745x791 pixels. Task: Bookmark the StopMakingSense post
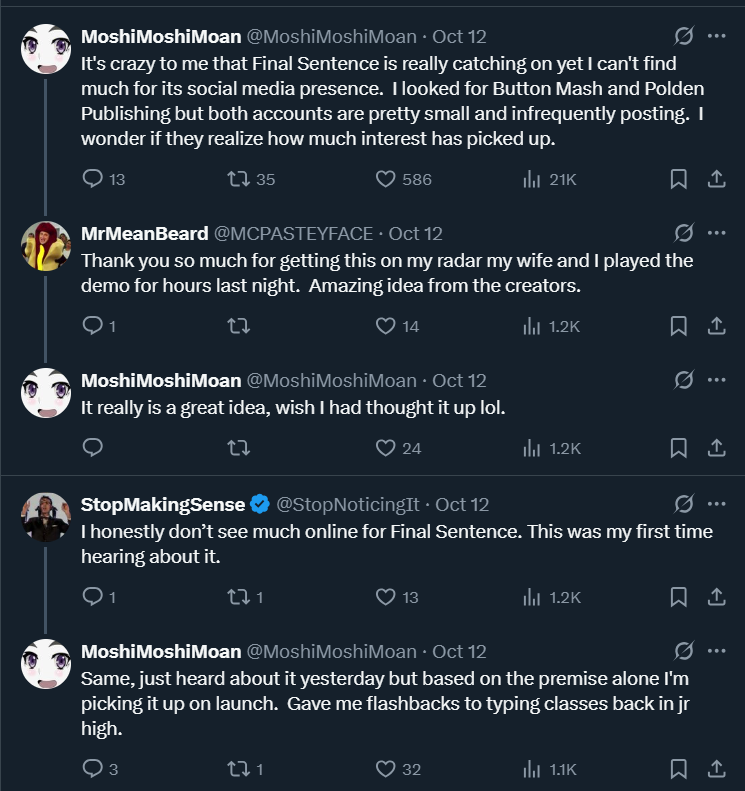click(678, 597)
